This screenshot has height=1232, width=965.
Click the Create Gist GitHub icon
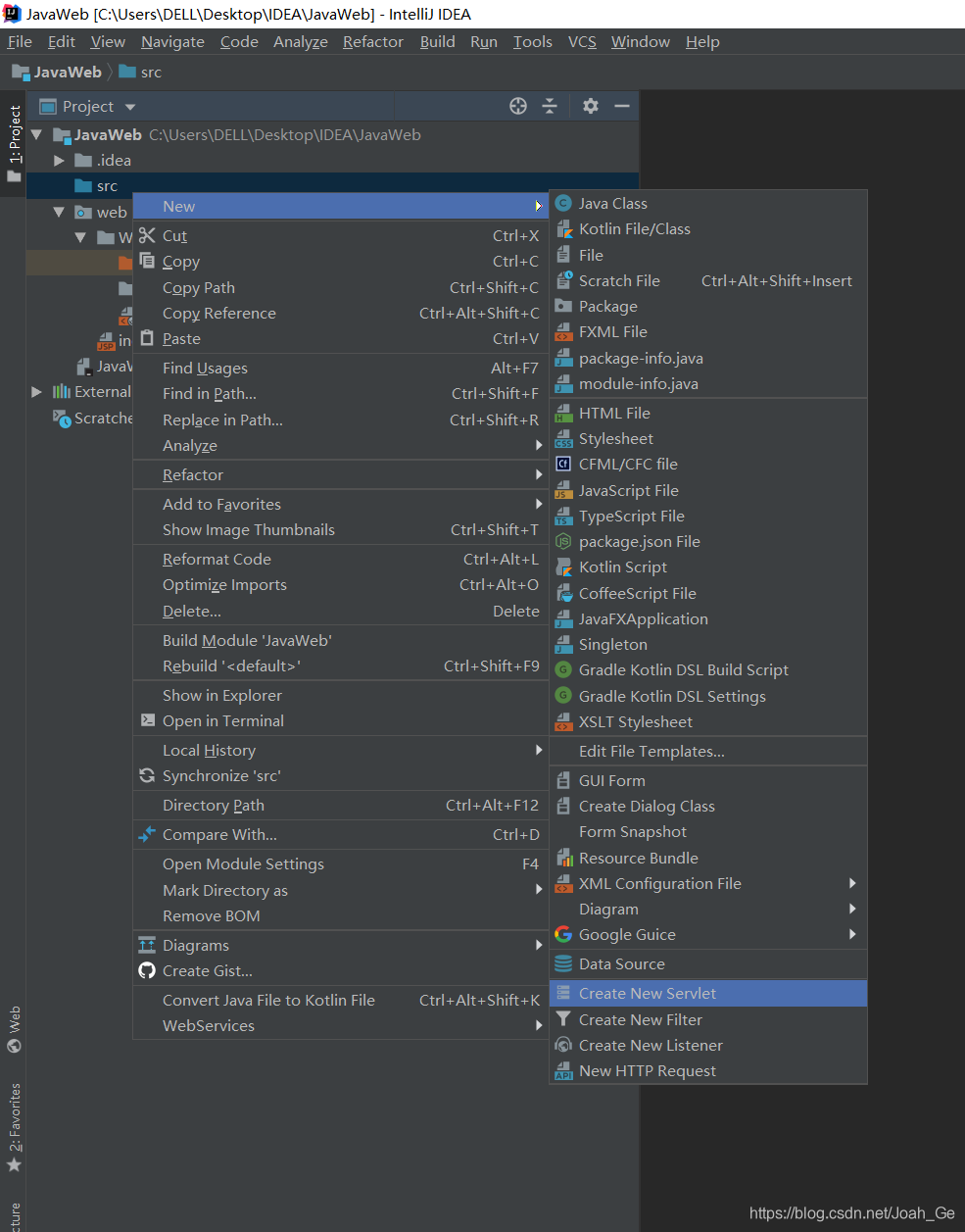147,970
